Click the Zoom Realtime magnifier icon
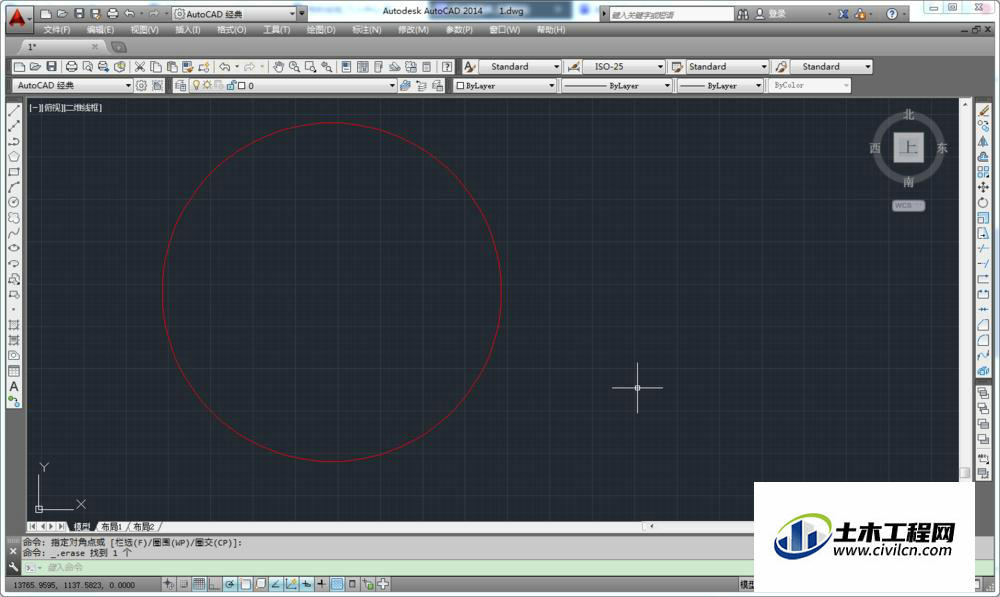This screenshot has width=1000, height=597. (x=294, y=66)
